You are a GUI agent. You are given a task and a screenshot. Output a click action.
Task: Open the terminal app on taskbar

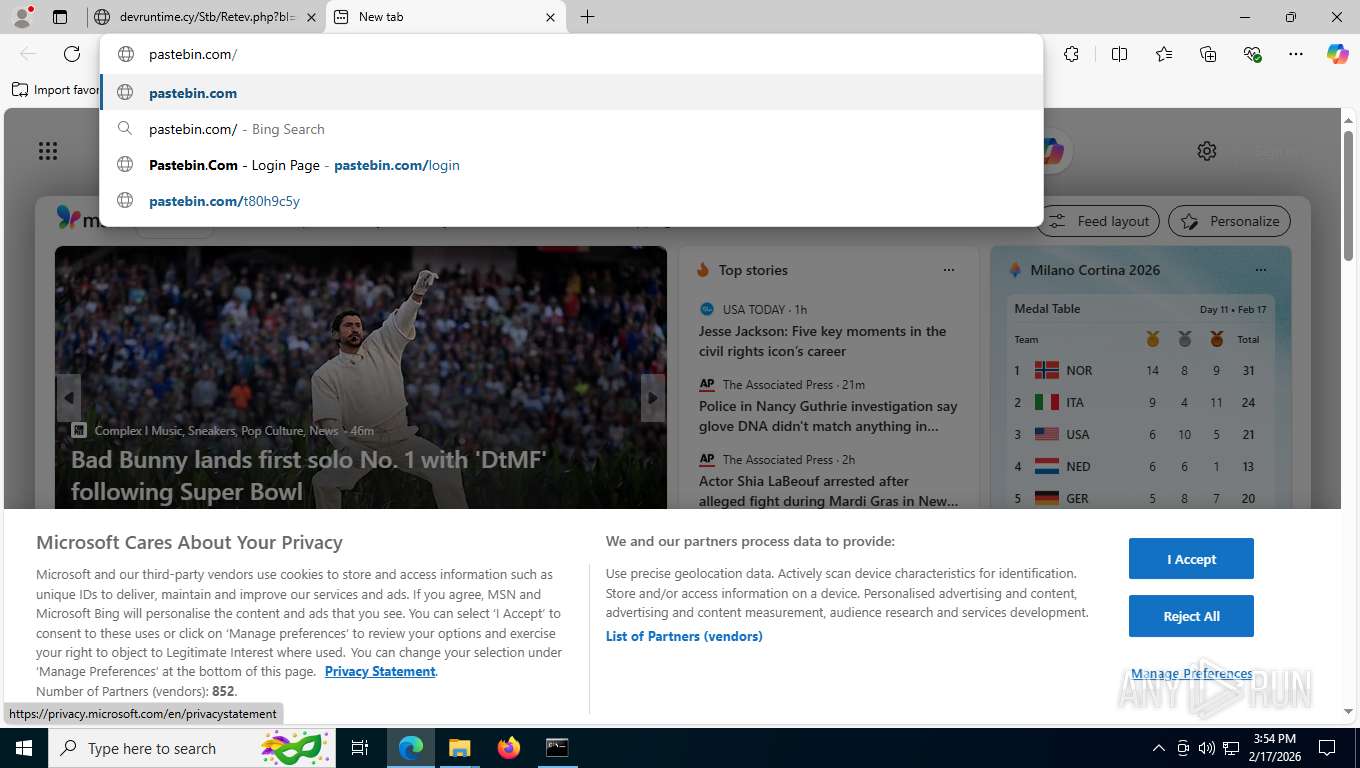pos(557,748)
